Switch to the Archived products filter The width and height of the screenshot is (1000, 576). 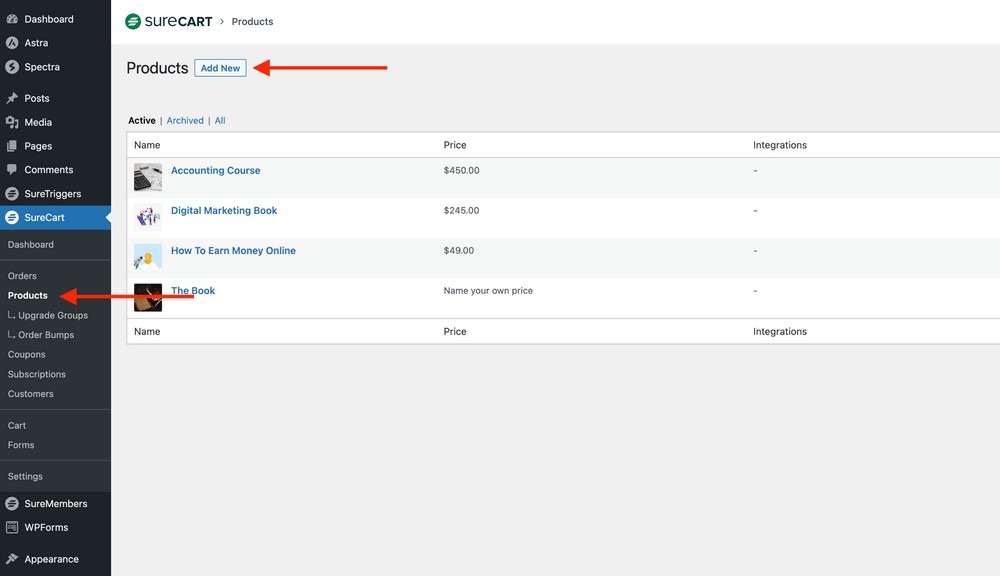click(185, 121)
